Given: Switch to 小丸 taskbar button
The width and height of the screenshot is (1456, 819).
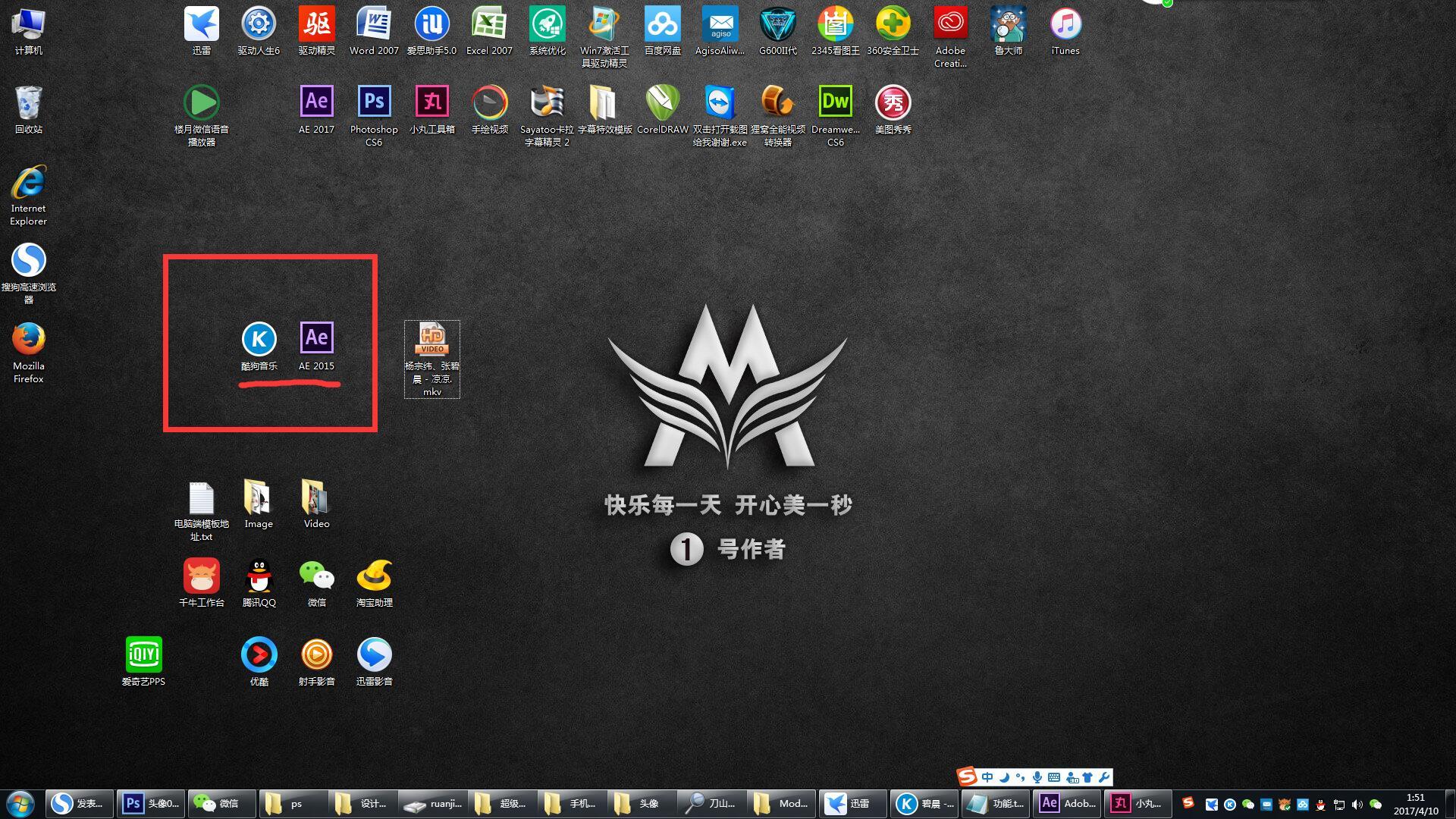Looking at the screenshot, I should [1137, 804].
